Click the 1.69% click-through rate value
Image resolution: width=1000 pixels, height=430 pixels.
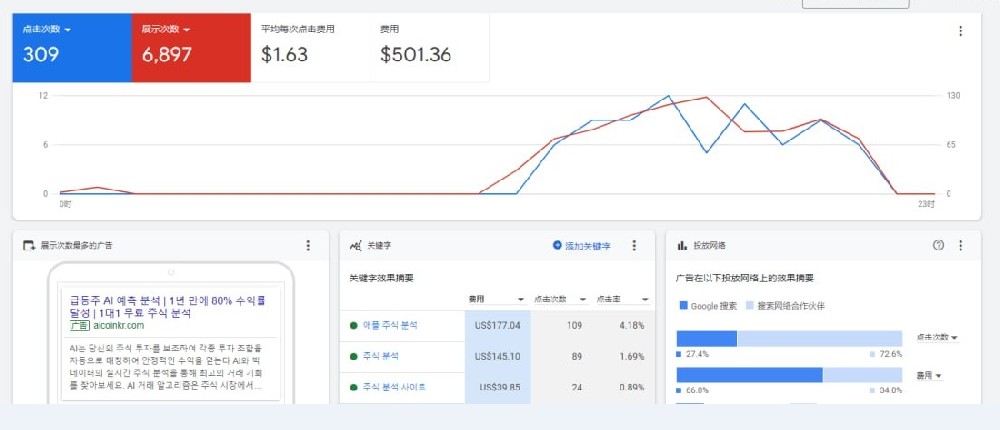tap(631, 357)
